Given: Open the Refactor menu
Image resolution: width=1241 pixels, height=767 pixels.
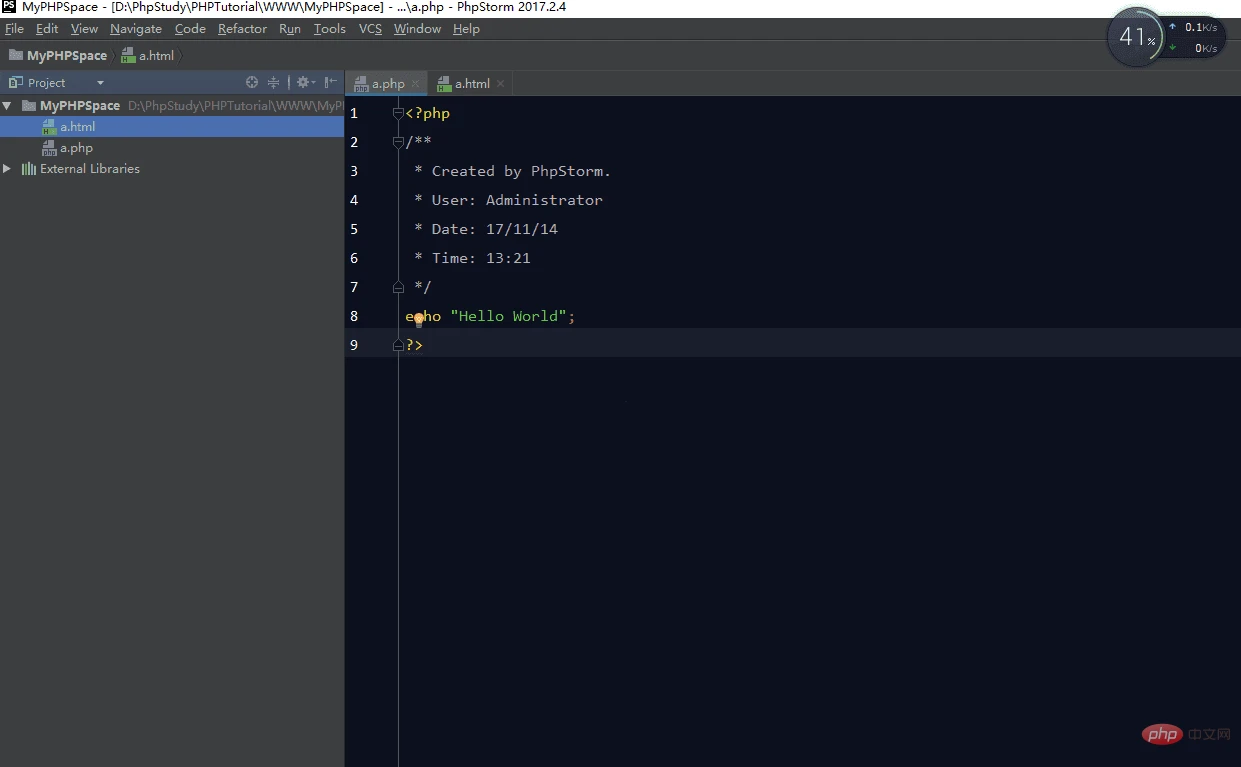Looking at the screenshot, I should pyautogui.click(x=242, y=29).
